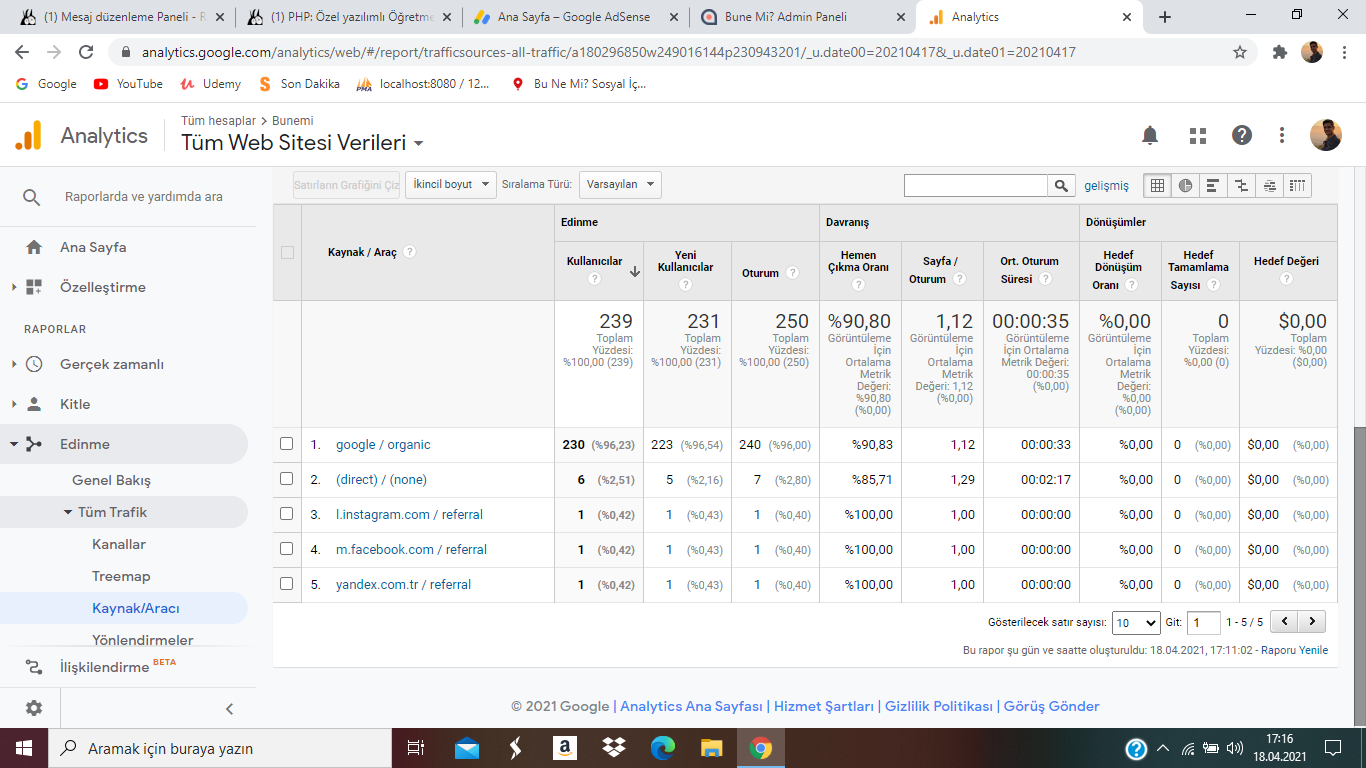The image size is (1366, 768).
Task: Open Kanallar in the sidebar menu
Action: (119, 544)
